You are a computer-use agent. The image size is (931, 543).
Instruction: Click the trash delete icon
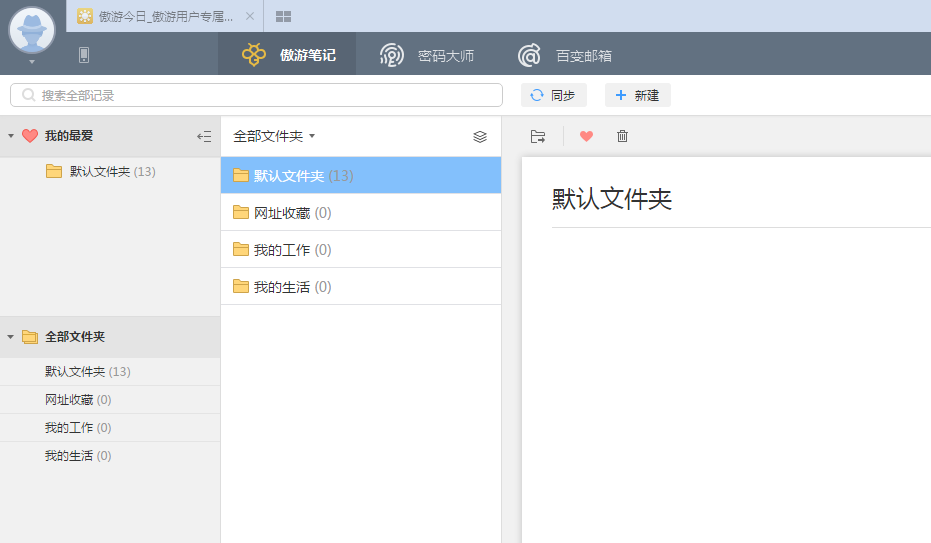[622, 136]
